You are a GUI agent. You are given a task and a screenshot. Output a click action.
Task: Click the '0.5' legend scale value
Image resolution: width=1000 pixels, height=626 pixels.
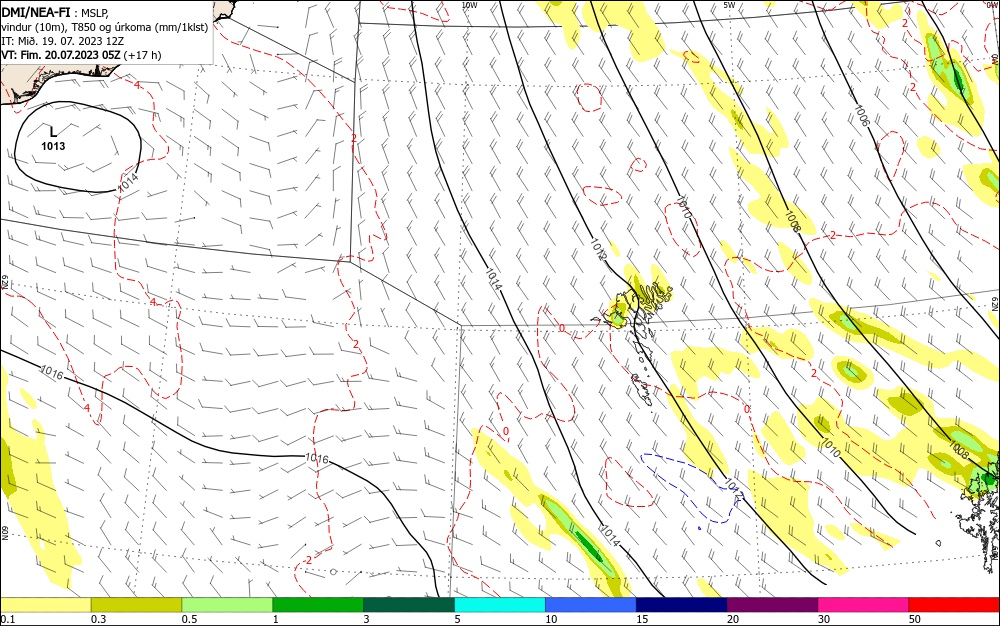click(x=189, y=619)
